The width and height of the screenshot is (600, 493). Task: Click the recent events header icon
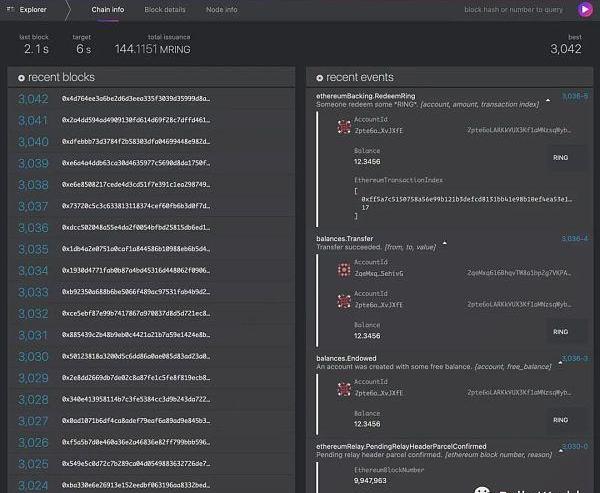tap(320, 78)
